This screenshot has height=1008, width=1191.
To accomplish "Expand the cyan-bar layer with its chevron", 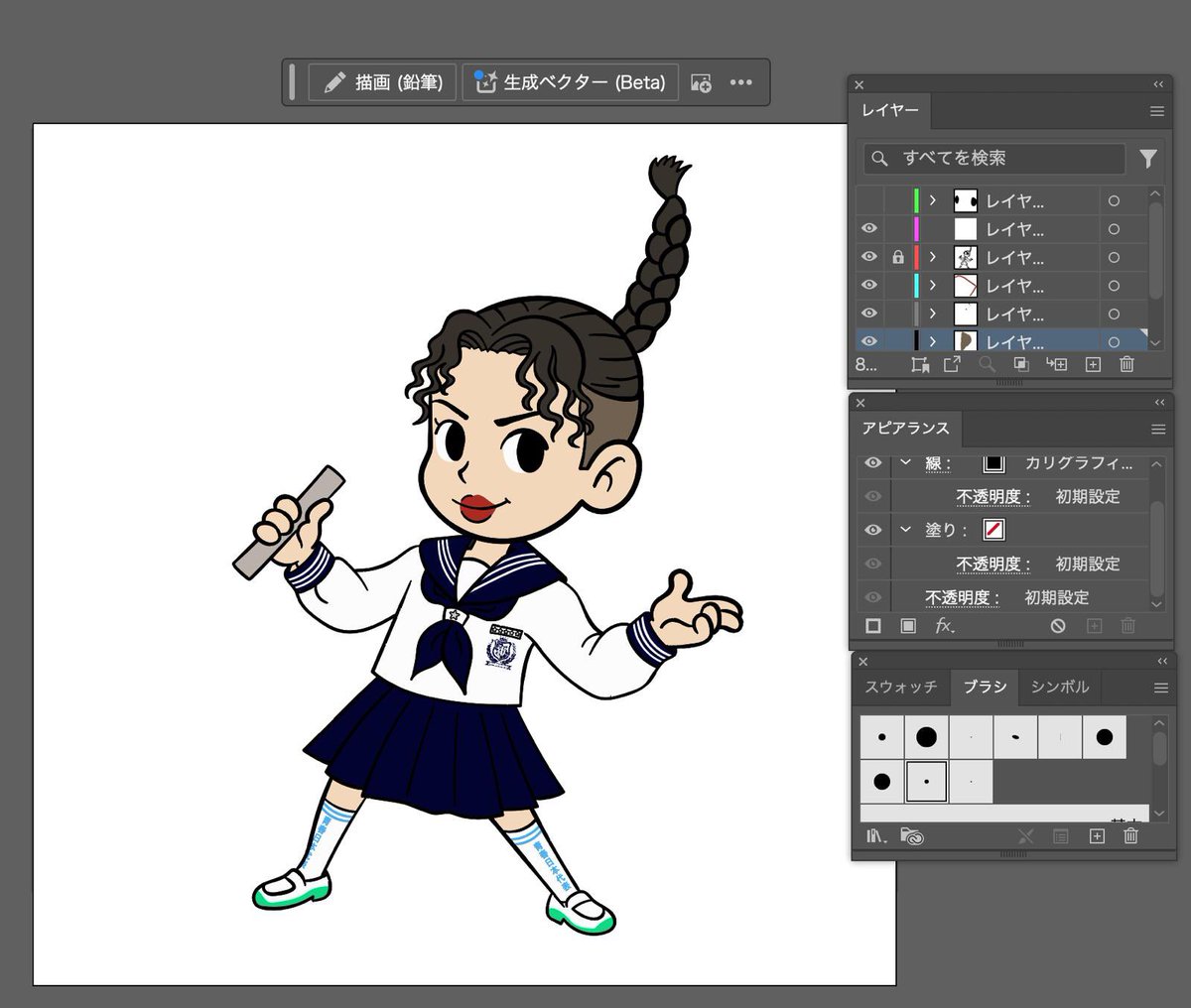I will click(933, 286).
